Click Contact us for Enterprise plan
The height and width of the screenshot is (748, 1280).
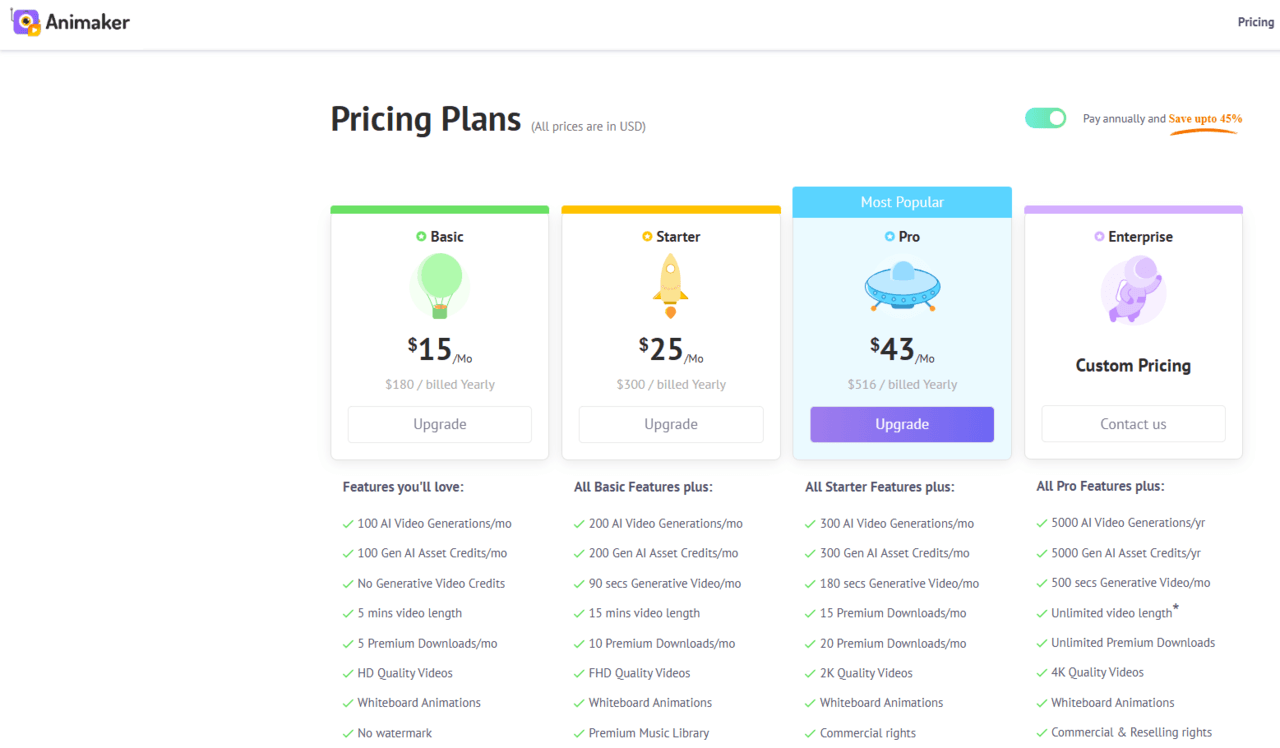point(1133,424)
